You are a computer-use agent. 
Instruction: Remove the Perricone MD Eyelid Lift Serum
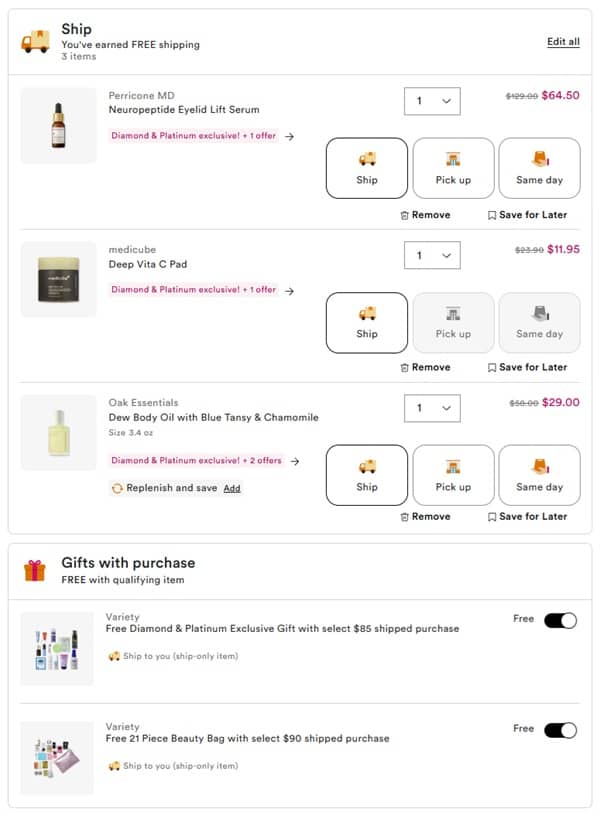click(x=425, y=215)
